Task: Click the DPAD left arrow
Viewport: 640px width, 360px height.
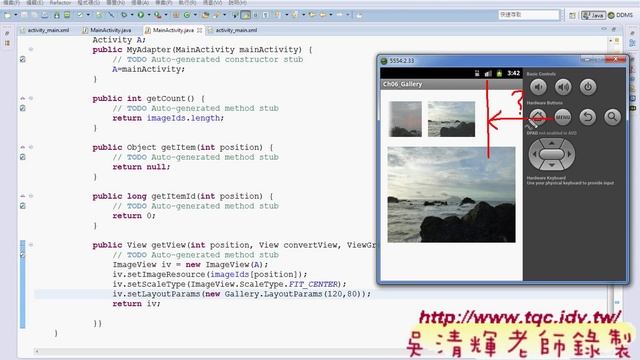Action: tap(534, 154)
